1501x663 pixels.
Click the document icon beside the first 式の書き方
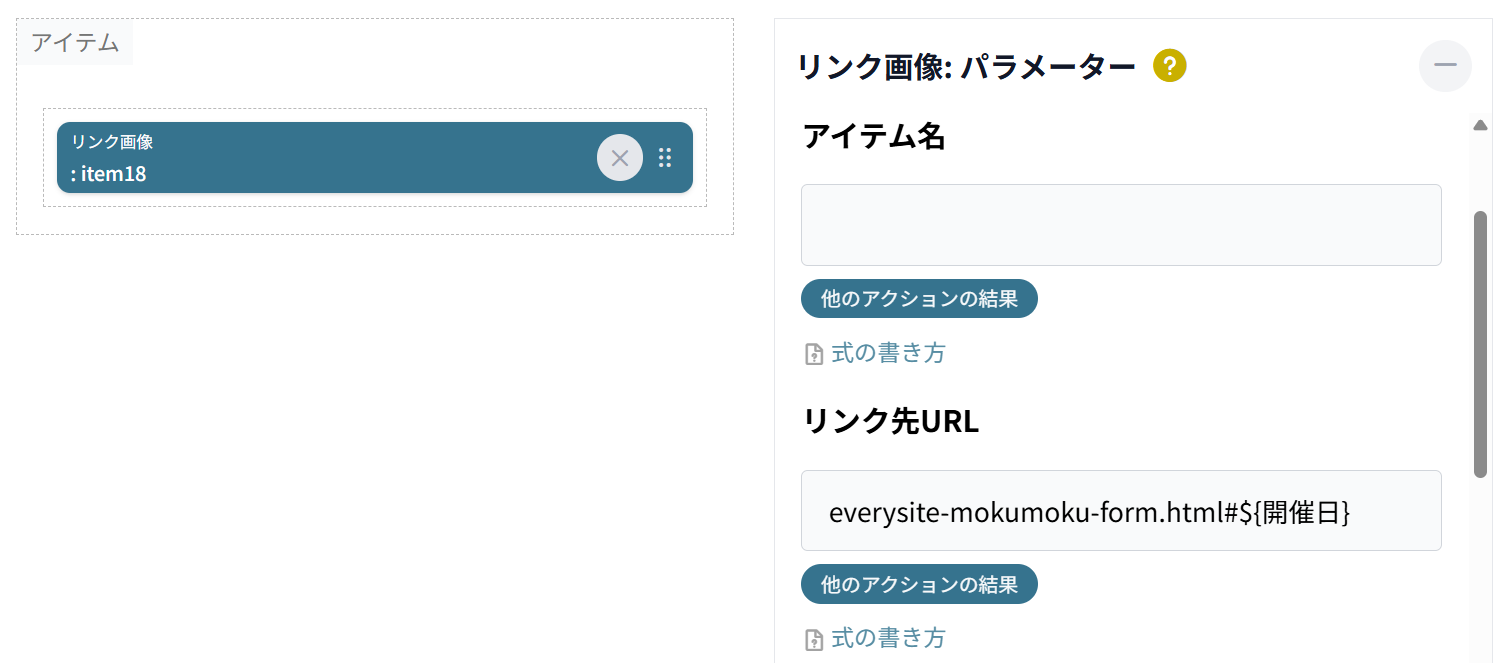pyautogui.click(x=814, y=355)
